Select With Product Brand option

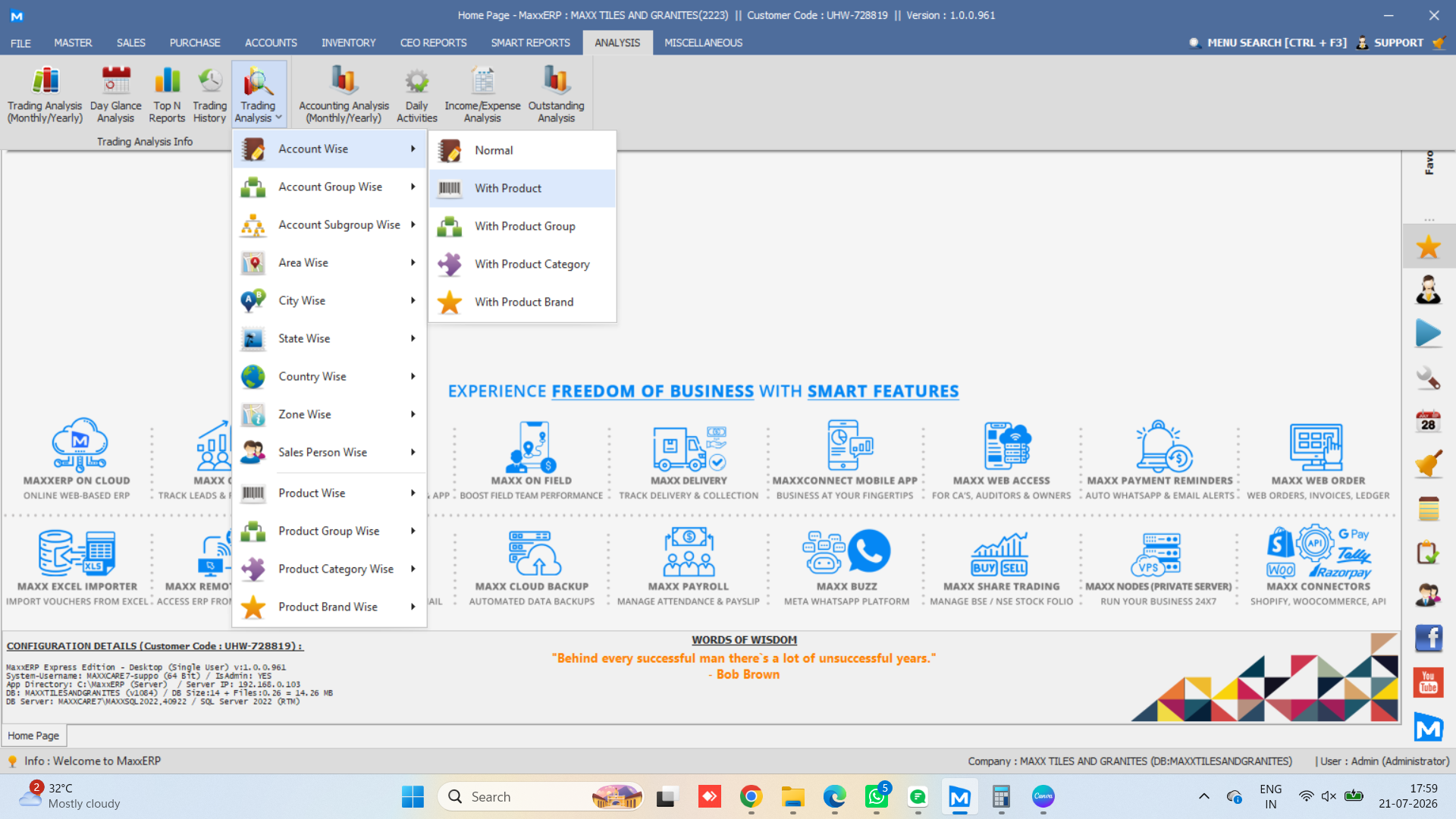(x=522, y=303)
